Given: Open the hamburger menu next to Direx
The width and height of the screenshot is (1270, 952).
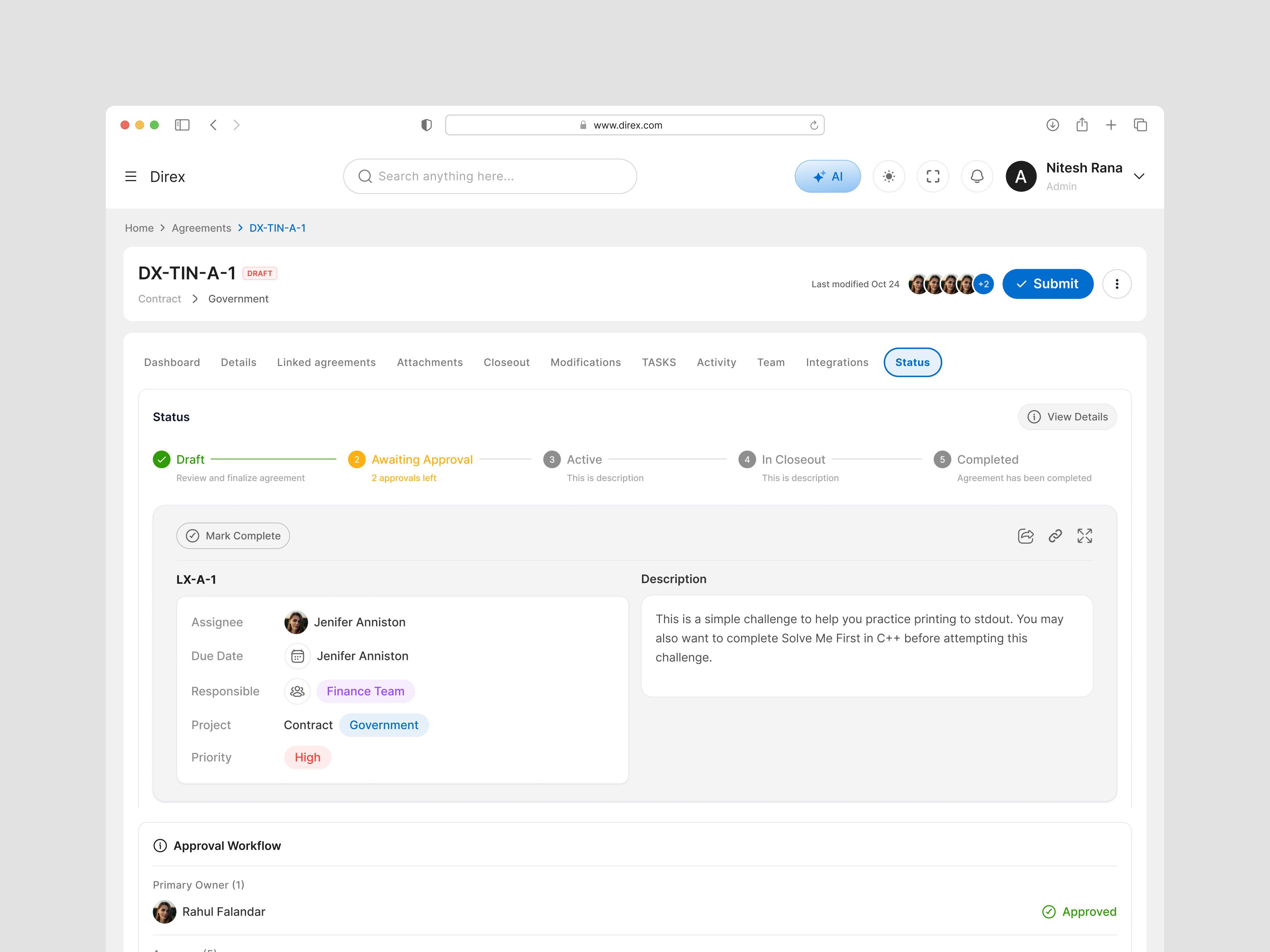Looking at the screenshot, I should pyautogui.click(x=131, y=177).
